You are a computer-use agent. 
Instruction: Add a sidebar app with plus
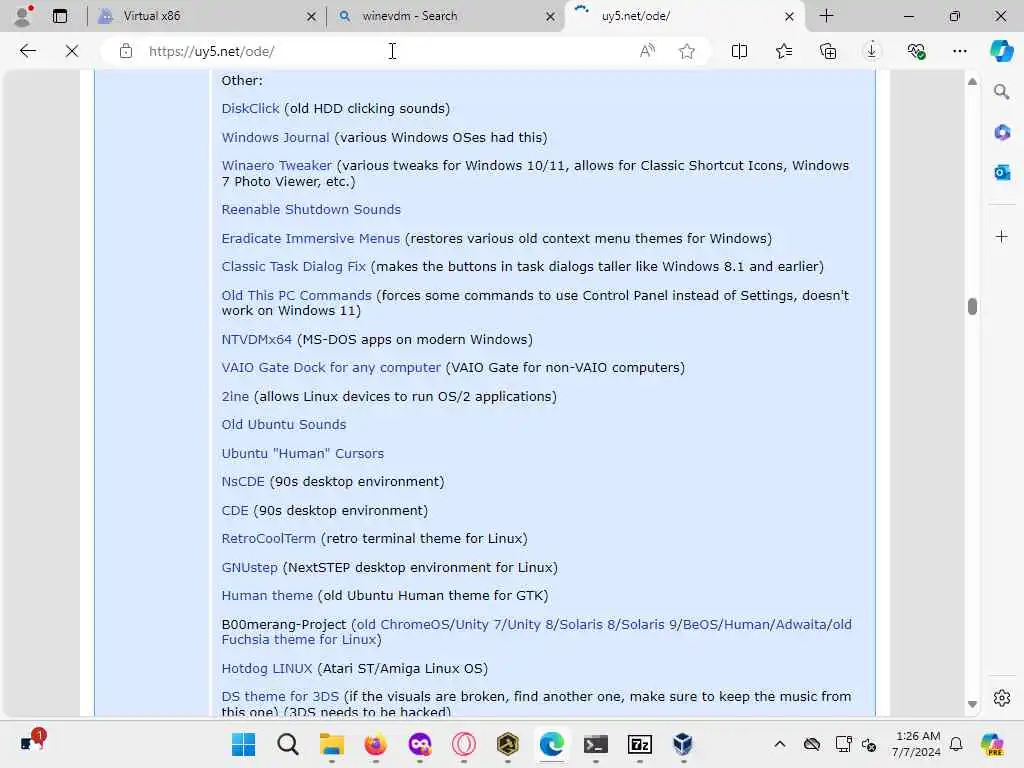[x=1002, y=236]
